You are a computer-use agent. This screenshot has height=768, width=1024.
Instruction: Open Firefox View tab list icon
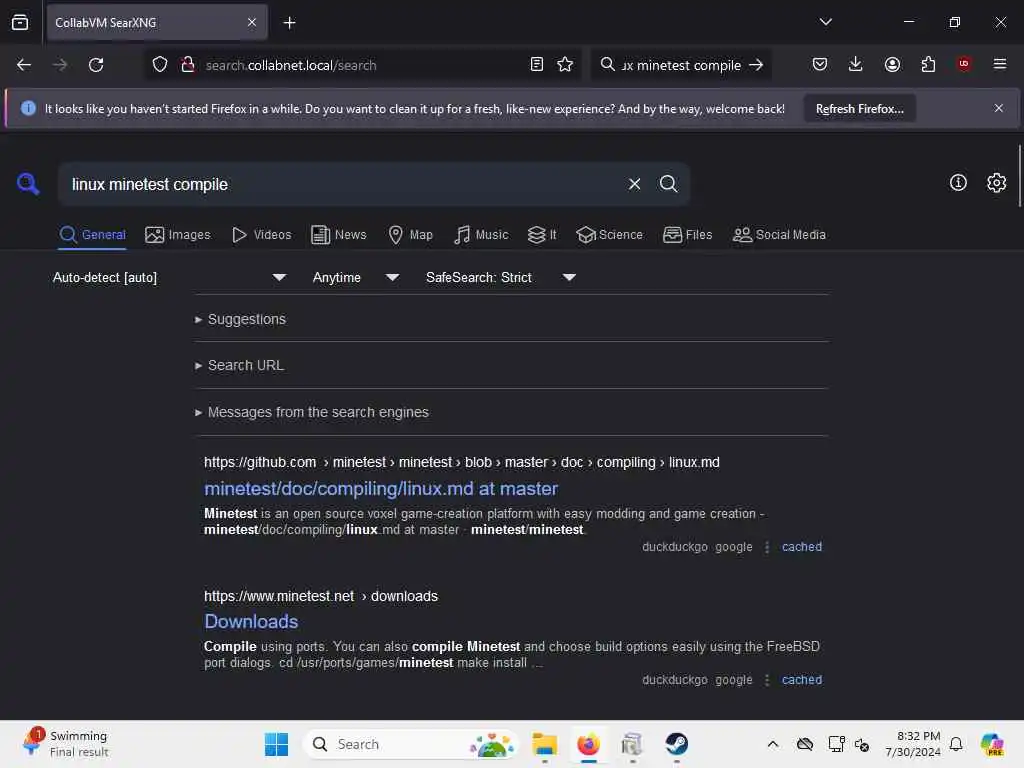20,22
